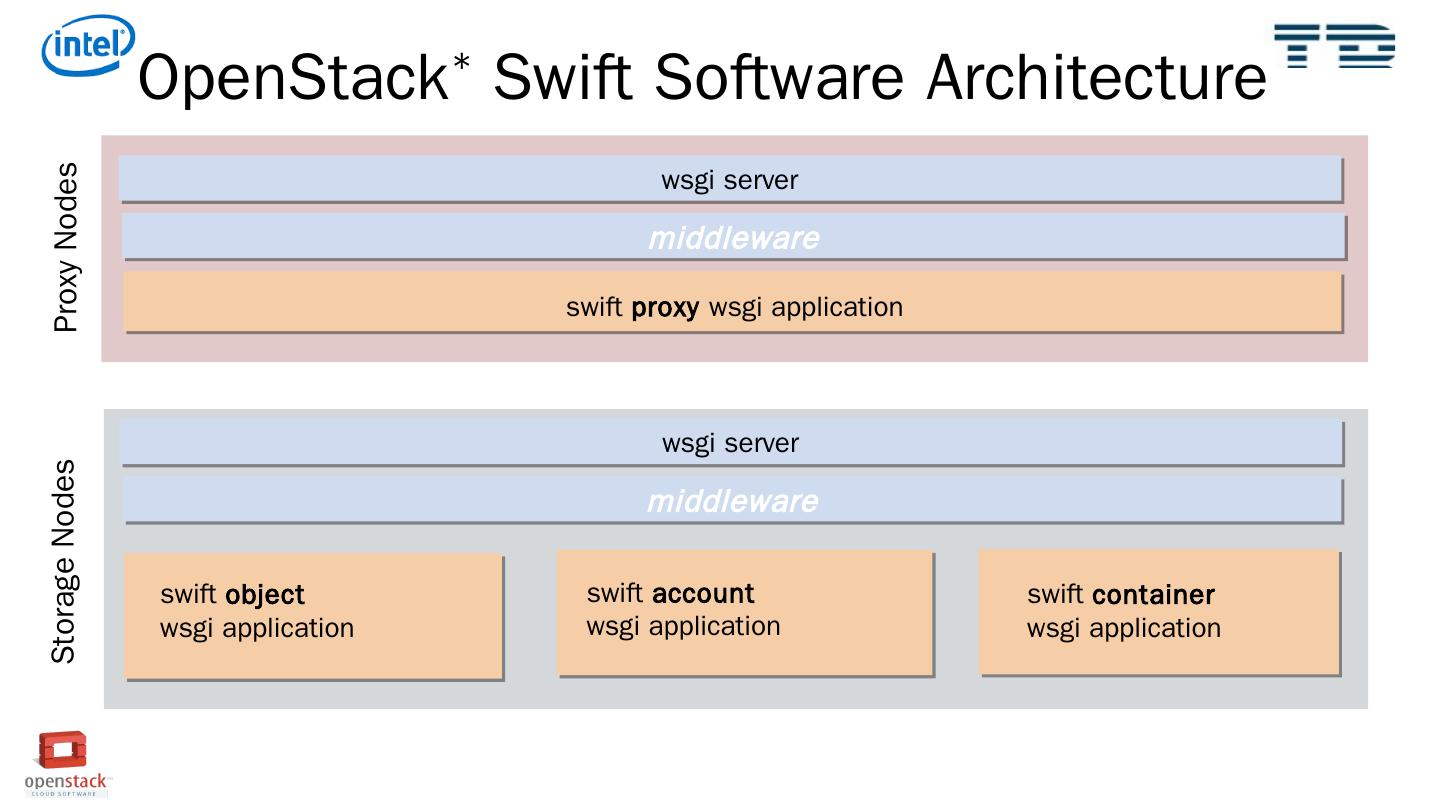This screenshot has height=810, width=1440.
Task: Select the 'Storage Nodes' vertical label
Action: coord(64,560)
